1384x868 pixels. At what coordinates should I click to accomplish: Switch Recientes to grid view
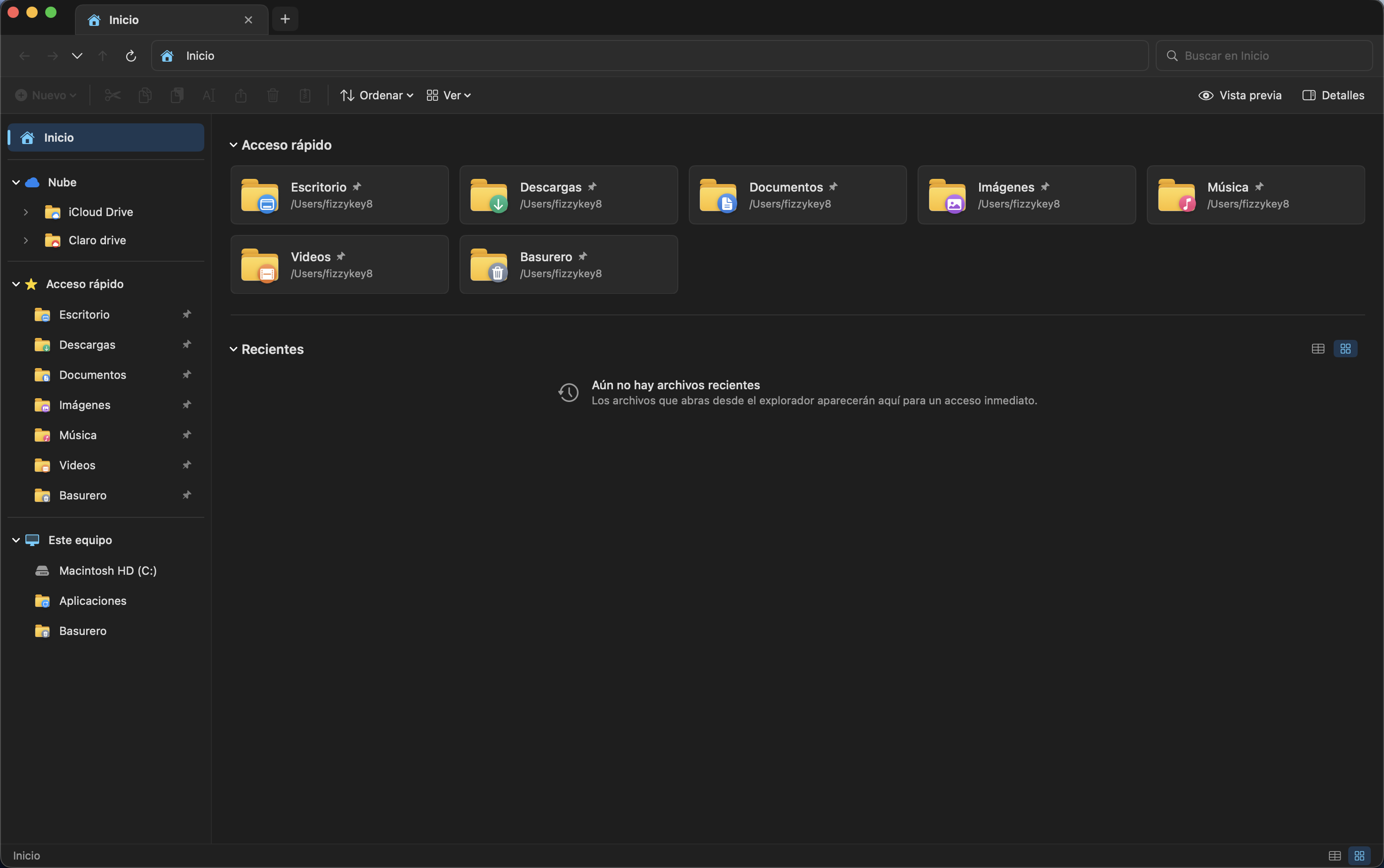coord(1345,348)
